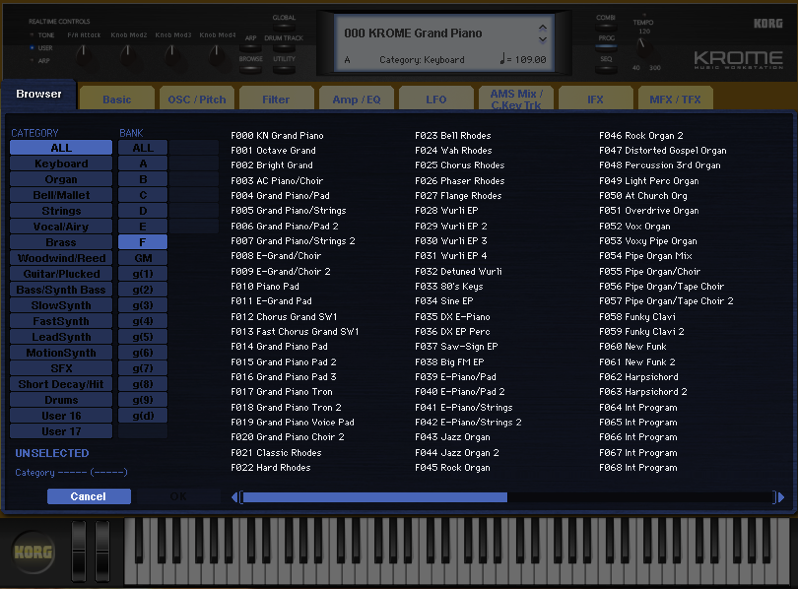Viewport: 798px width, 589px height.
Task: Open the Browser tab
Action: [39, 94]
